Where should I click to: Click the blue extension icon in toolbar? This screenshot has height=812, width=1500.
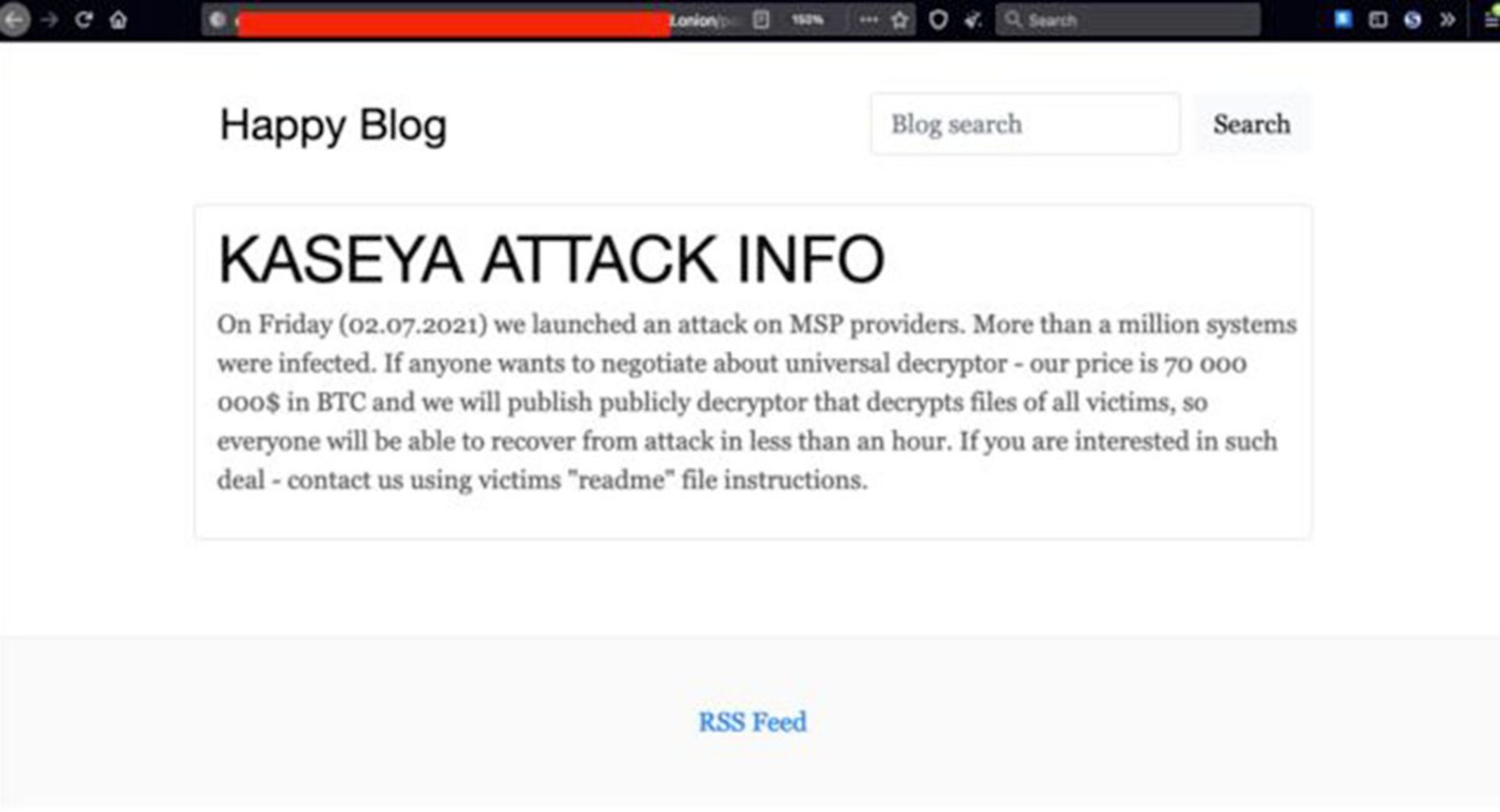pos(1343,20)
